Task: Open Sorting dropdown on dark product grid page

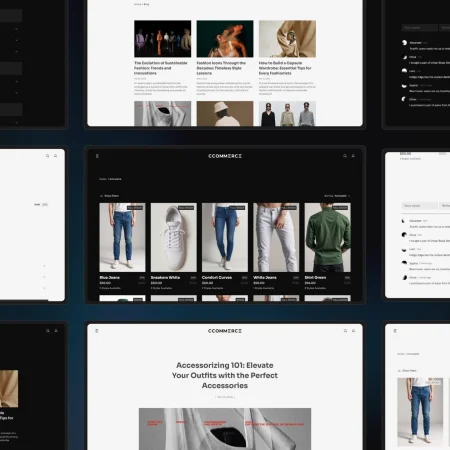Action: coord(337,196)
